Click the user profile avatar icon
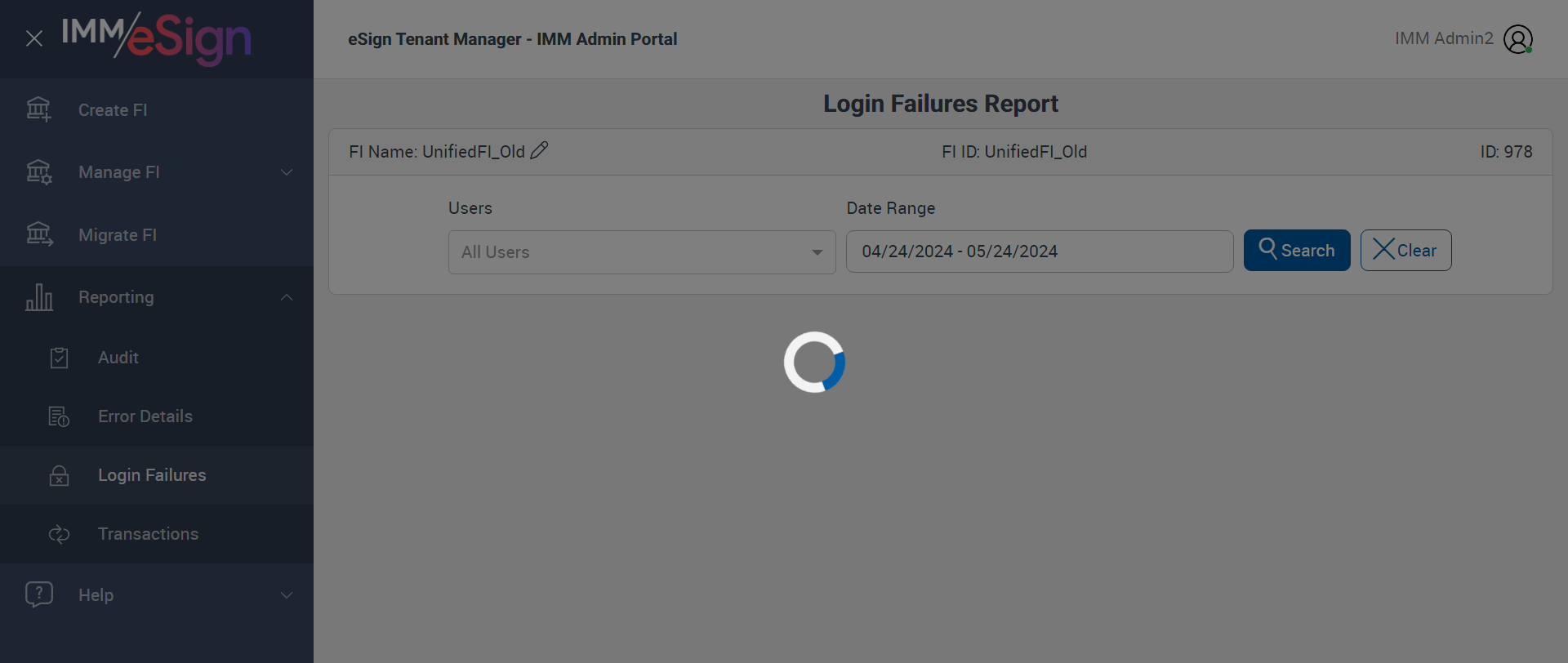This screenshot has height=663, width=1568. [x=1518, y=39]
